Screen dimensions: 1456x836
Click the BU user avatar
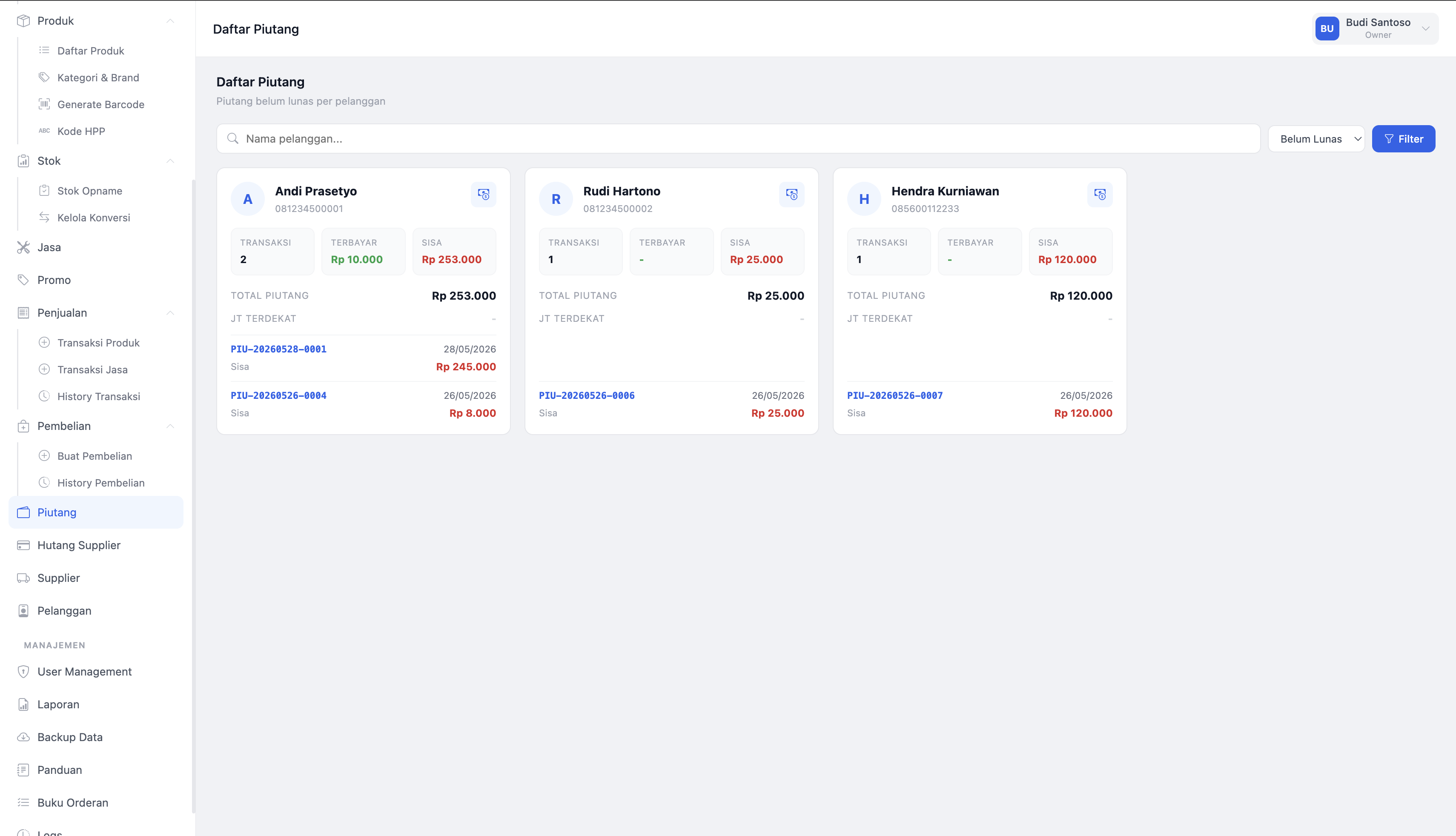[1327, 29]
